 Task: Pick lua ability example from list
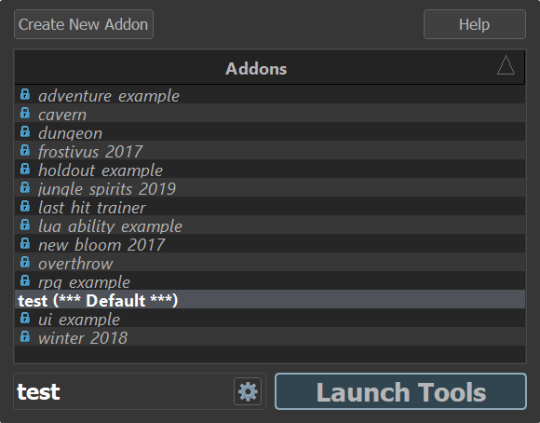pyautogui.click(x=270, y=225)
